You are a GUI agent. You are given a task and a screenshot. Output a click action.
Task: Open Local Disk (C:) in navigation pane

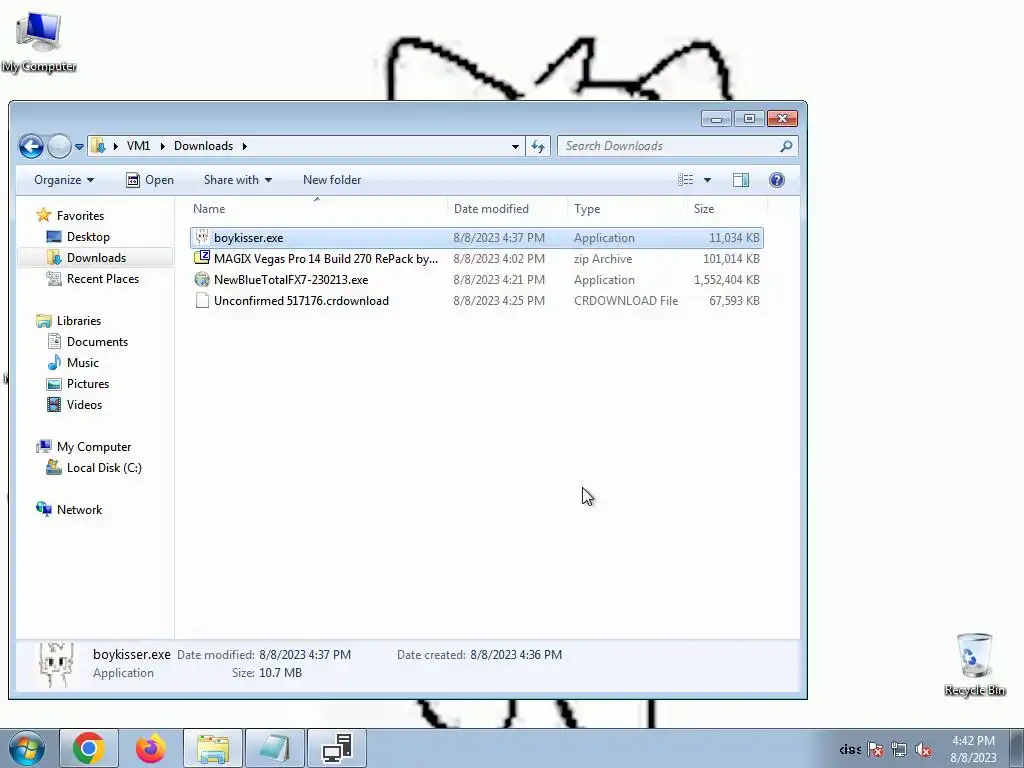pos(93,468)
